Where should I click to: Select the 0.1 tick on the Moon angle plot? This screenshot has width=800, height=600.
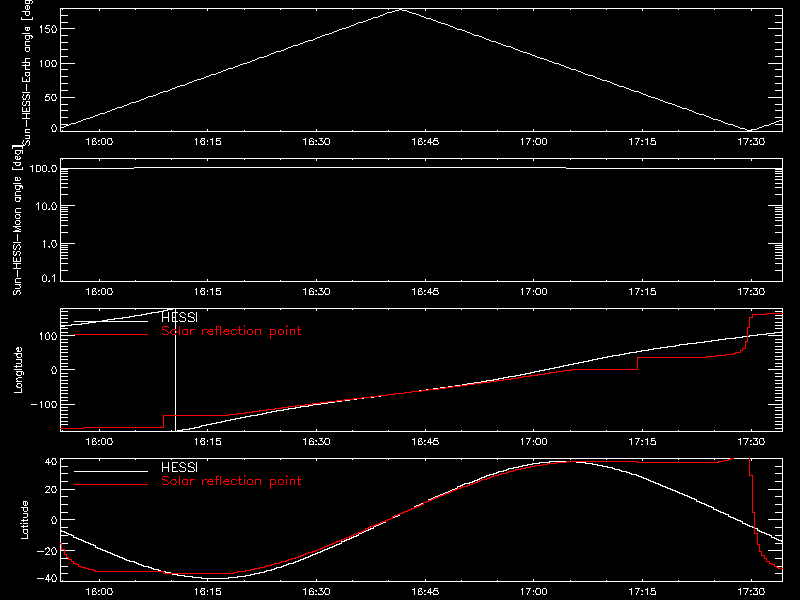49,278
